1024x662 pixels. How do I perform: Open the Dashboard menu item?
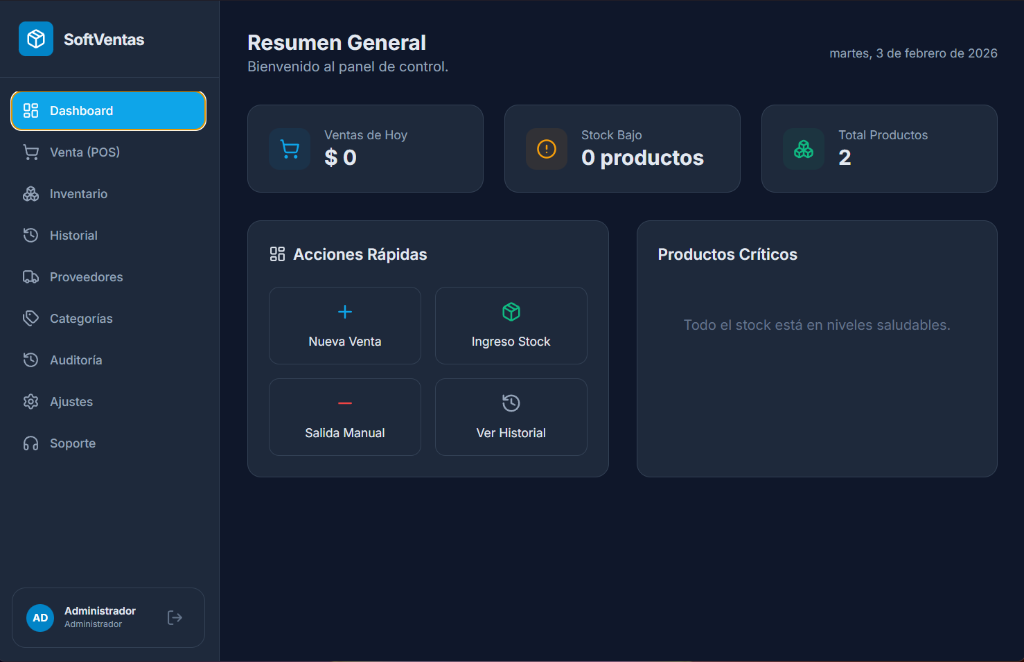[x=108, y=111]
